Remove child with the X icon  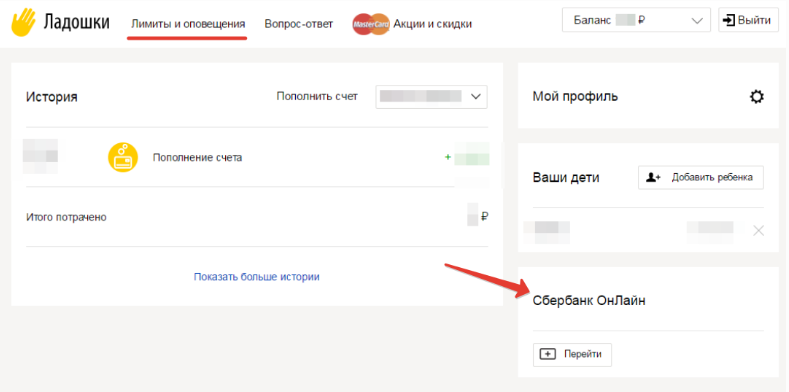click(x=758, y=231)
